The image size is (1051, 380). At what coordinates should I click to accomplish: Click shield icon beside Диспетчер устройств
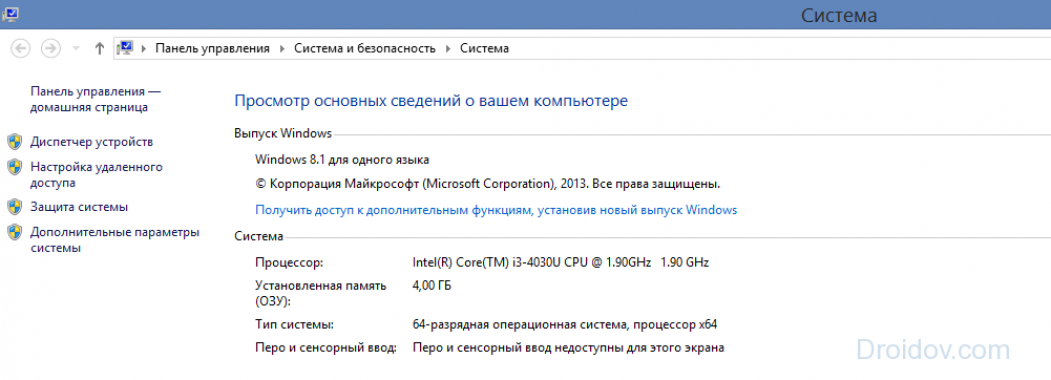click(x=14, y=142)
